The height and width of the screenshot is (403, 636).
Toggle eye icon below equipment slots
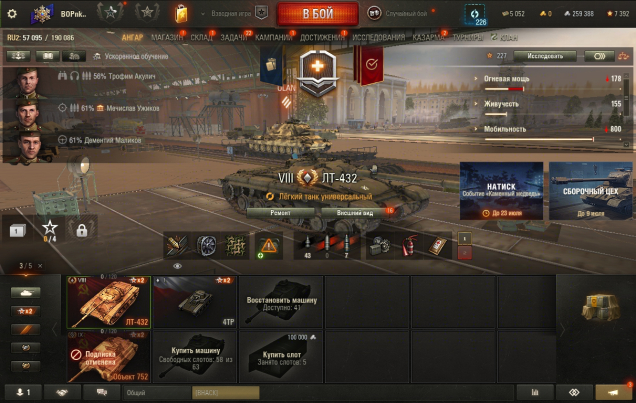[x=177, y=266]
